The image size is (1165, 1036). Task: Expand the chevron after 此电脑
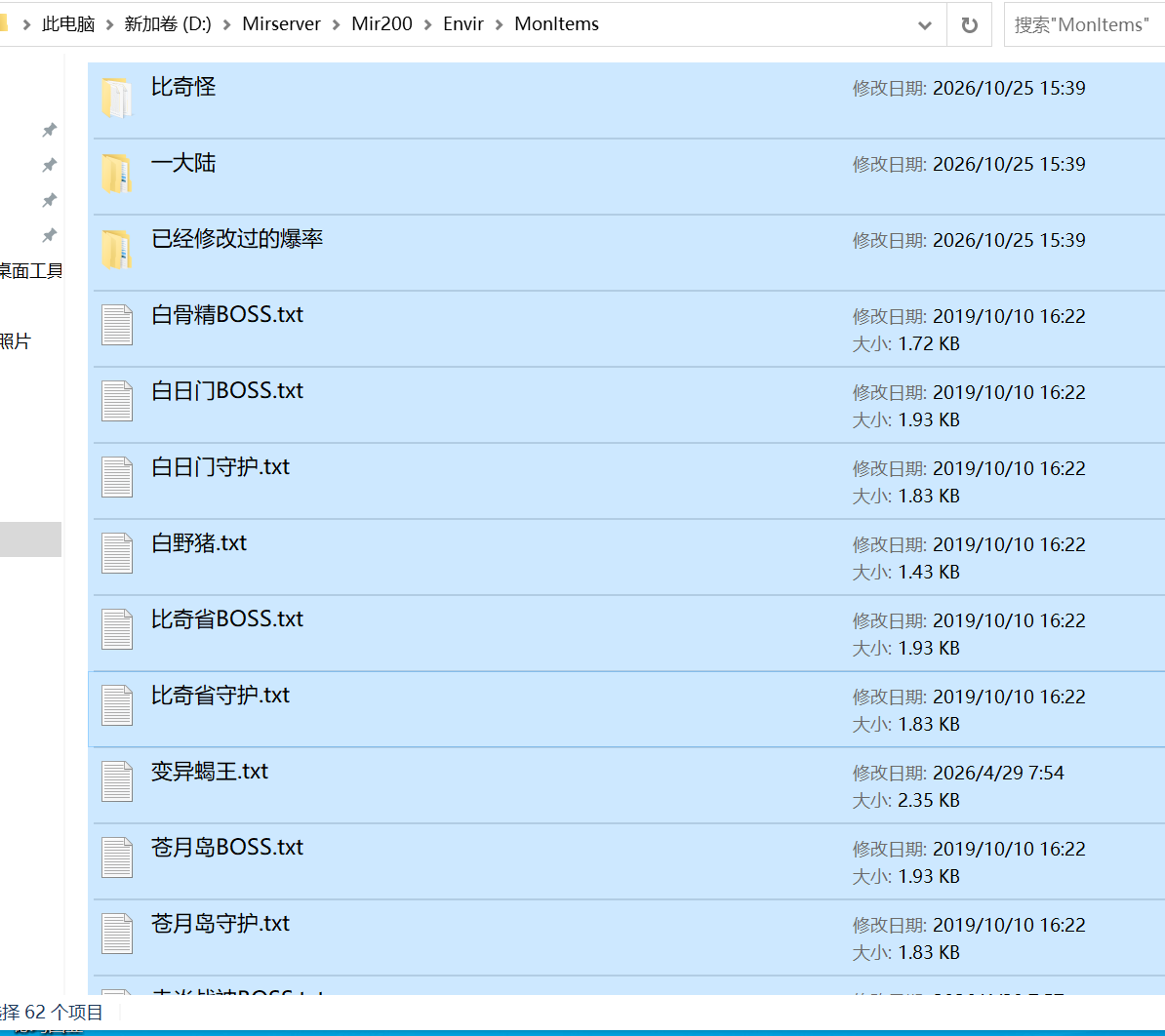pos(109,24)
